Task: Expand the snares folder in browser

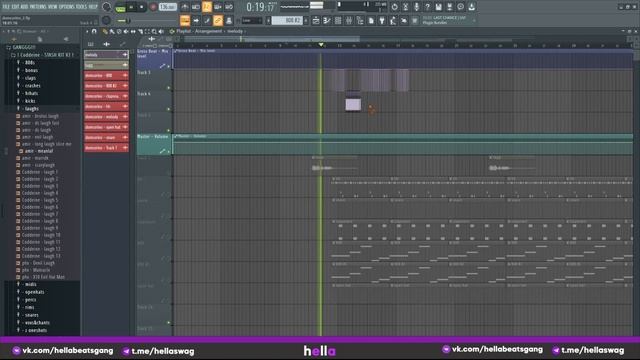Action: pyautogui.click(x=31, y=315)
